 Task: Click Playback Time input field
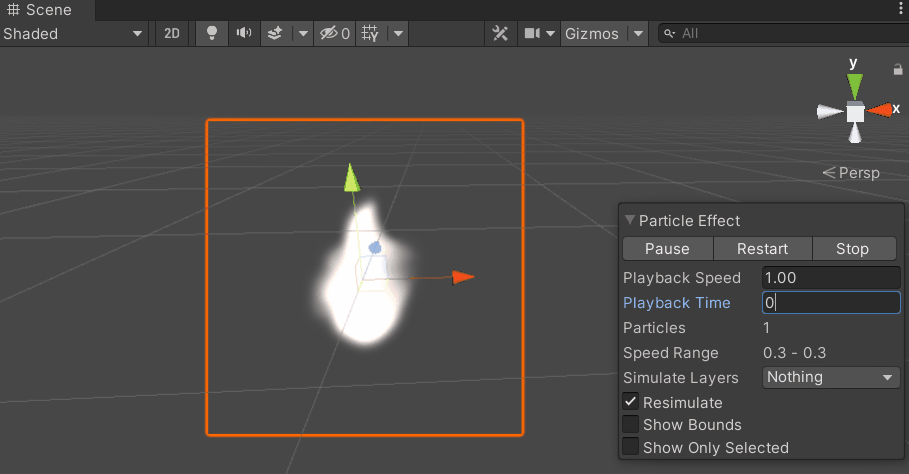coord(831,302)
